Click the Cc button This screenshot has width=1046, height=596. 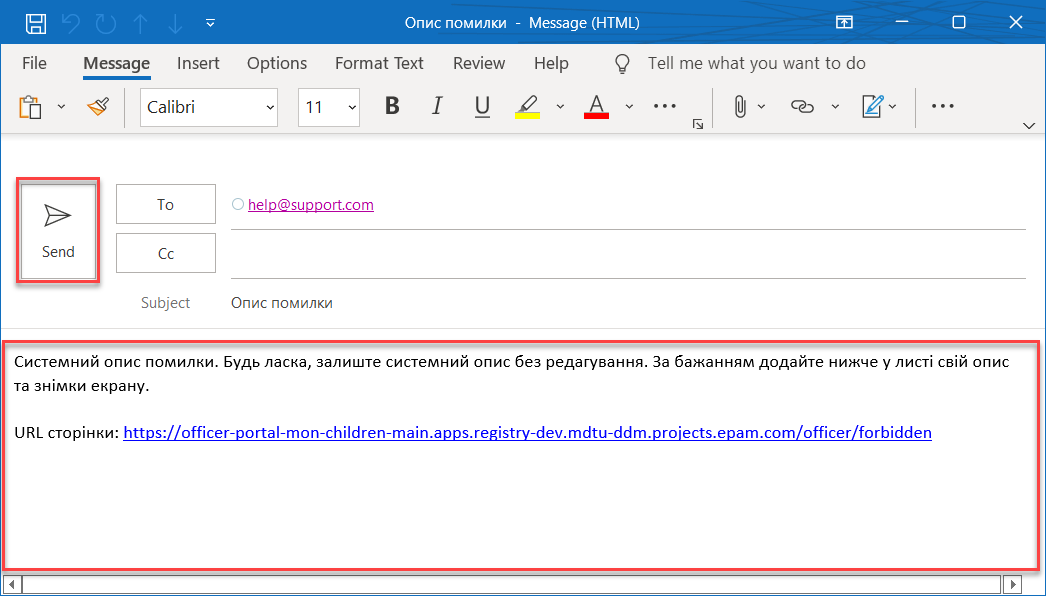click(165, 254)
